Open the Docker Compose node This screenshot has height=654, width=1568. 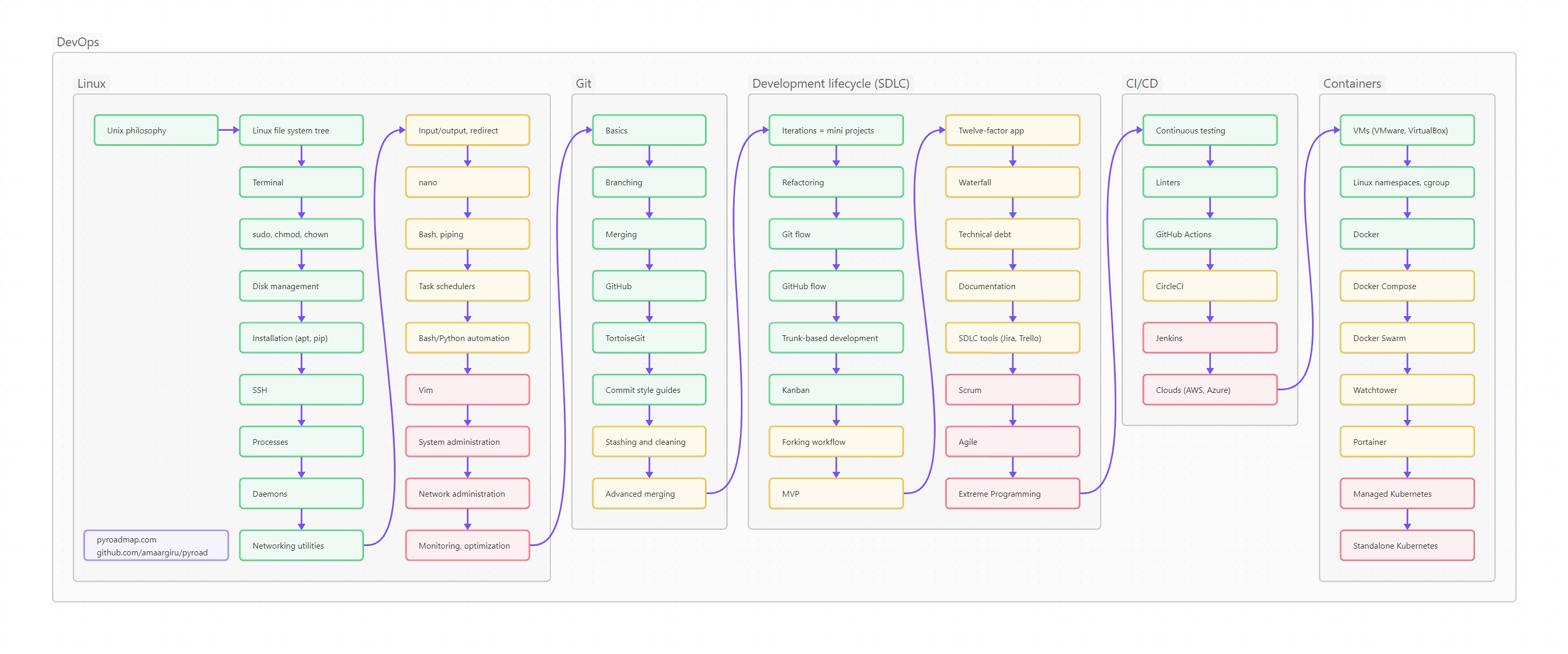1407,286
